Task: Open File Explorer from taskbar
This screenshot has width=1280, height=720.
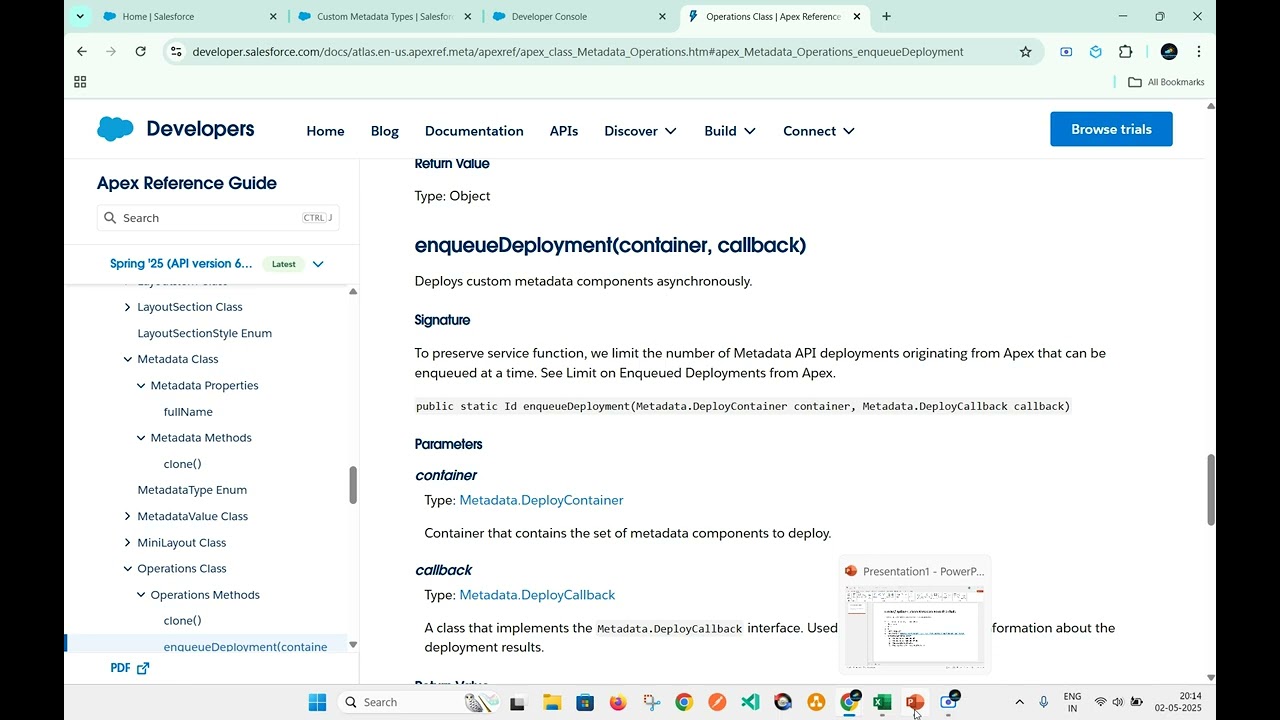Action: point(552,702)
